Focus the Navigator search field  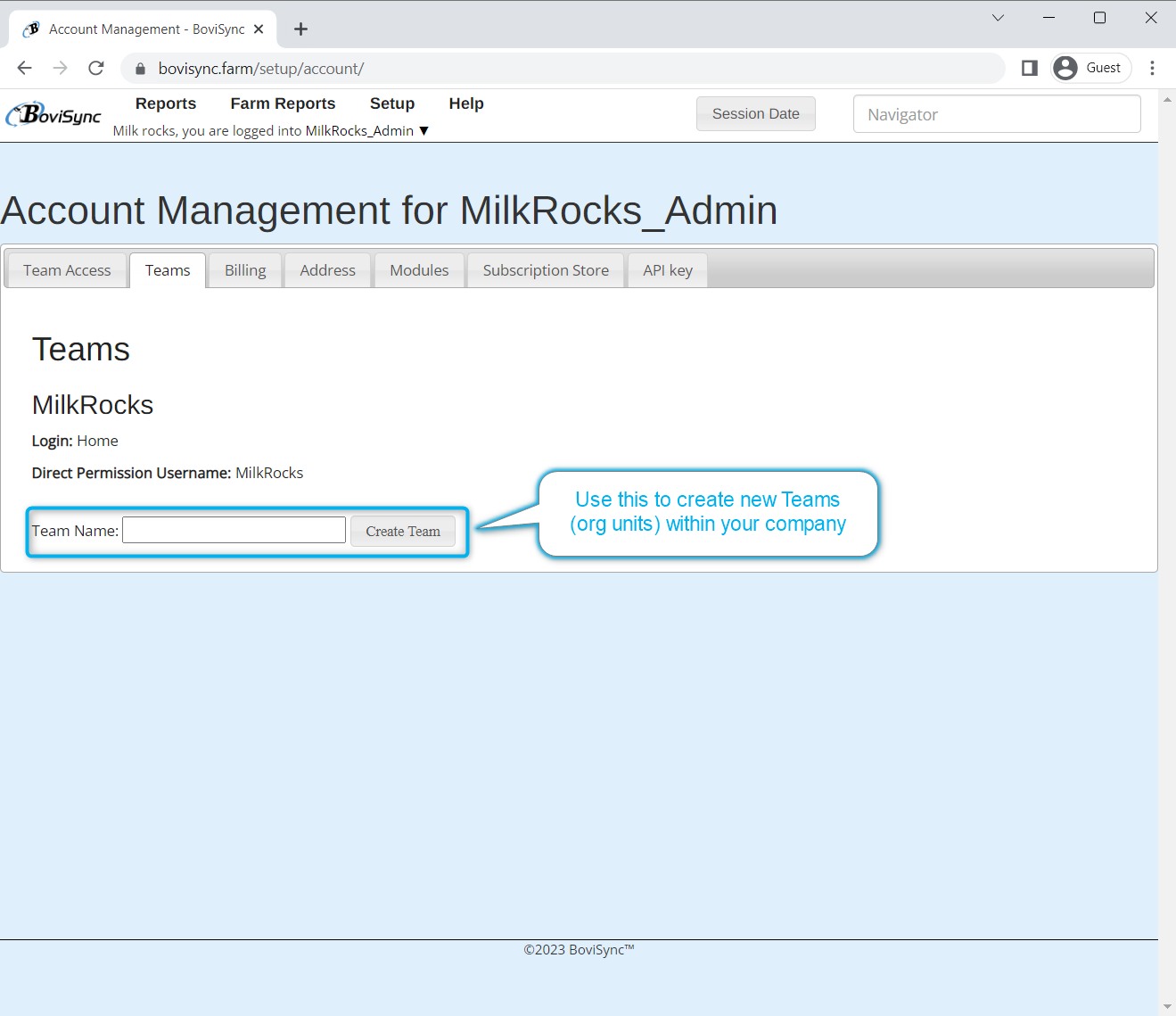[x=997, y=114]
